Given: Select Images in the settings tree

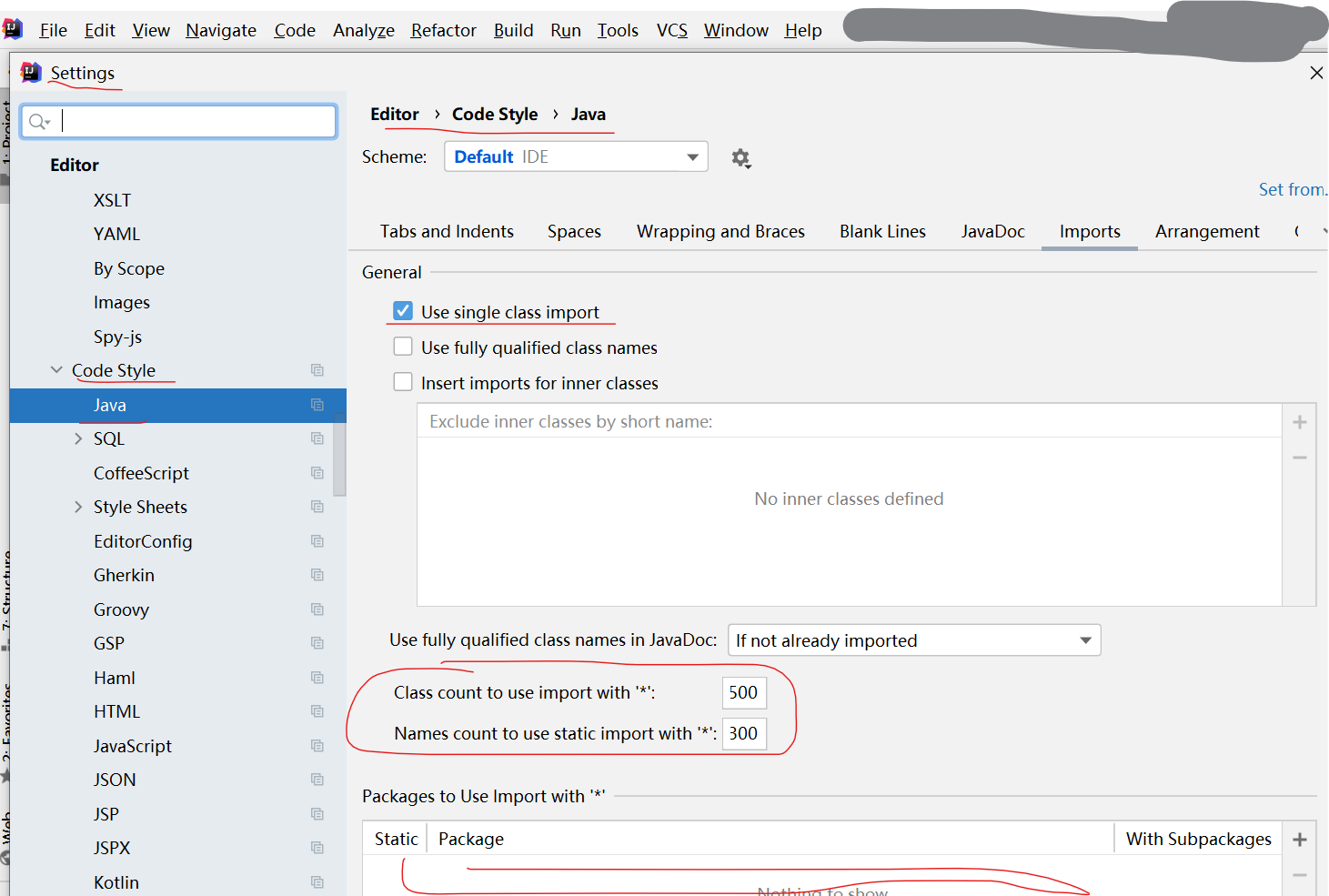Looking at the screenshot, I should pos(122,302).
